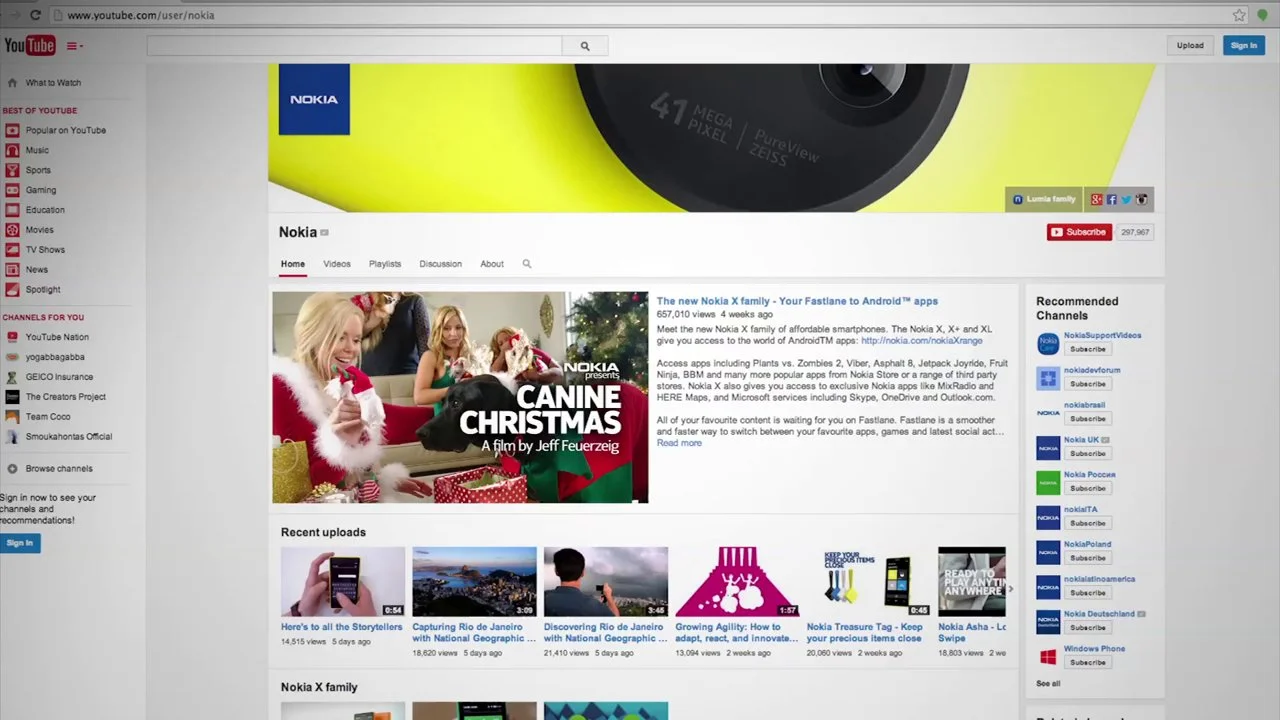Click the blue Sign in button at top right
The width and height of the screenshot is (1280, 720).
pyautogui.click(x=1243, y=45)
